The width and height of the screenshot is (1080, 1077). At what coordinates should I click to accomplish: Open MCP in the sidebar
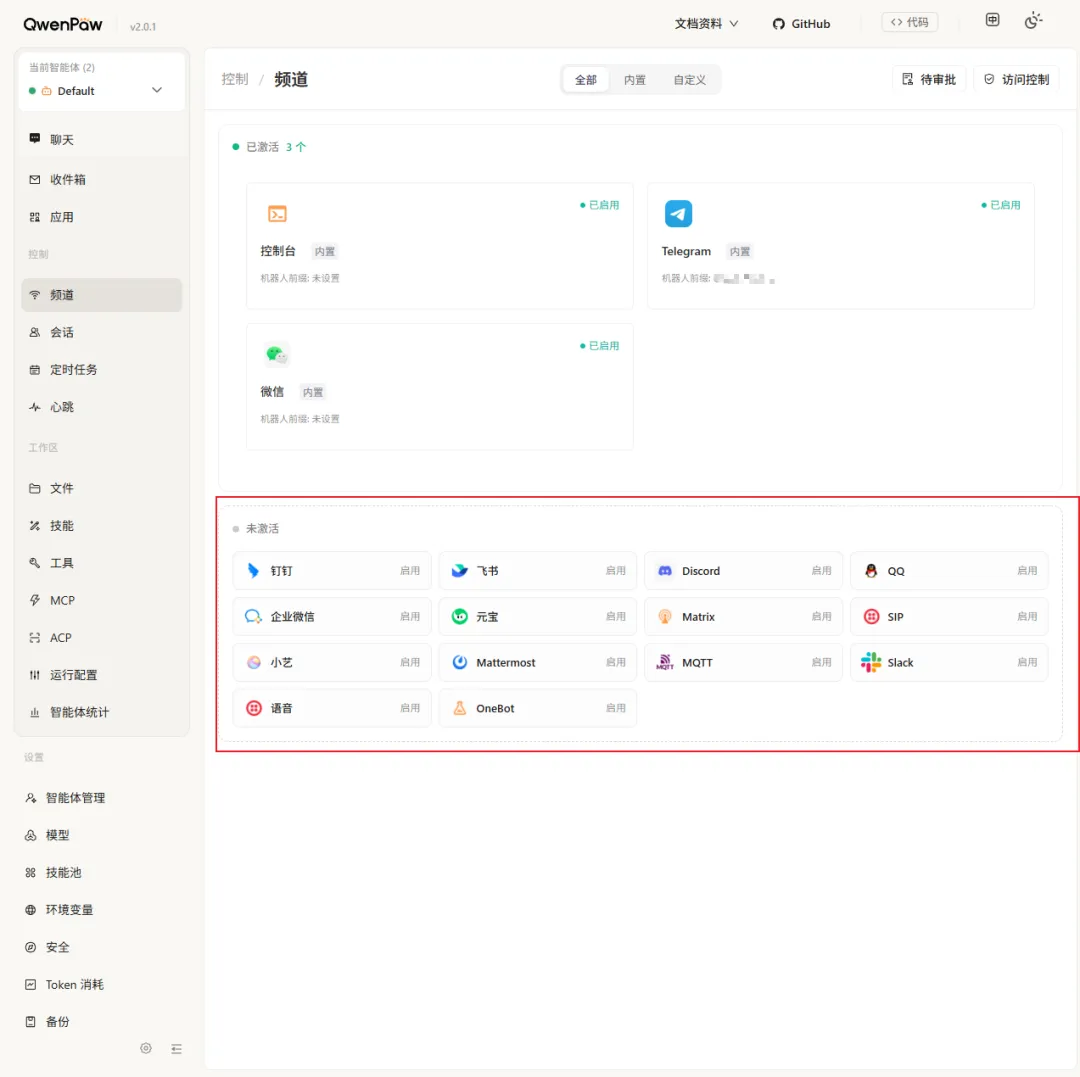(x=101, y=600)
